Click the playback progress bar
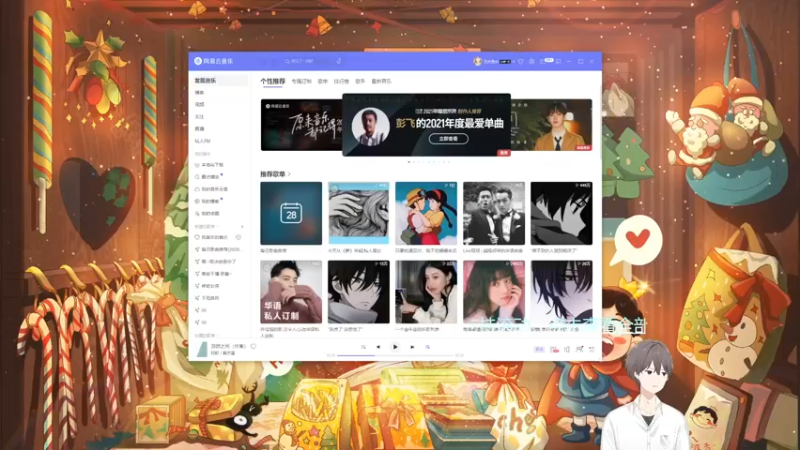 [x=395, y=356]
